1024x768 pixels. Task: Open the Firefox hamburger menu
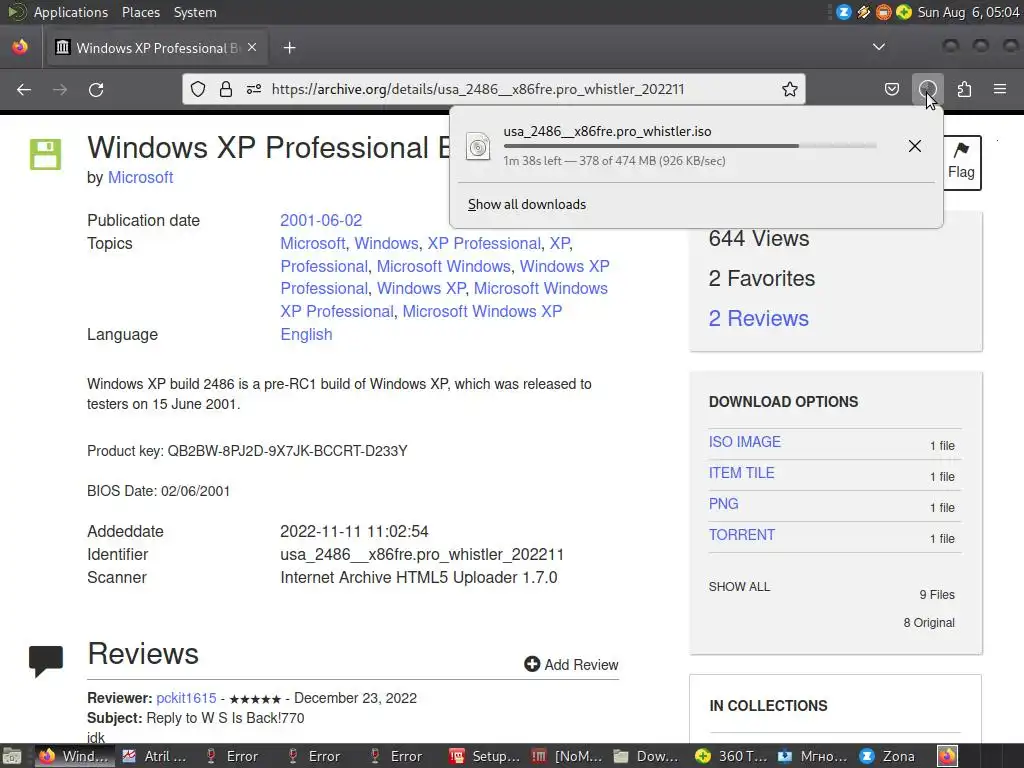point(1000,89)
